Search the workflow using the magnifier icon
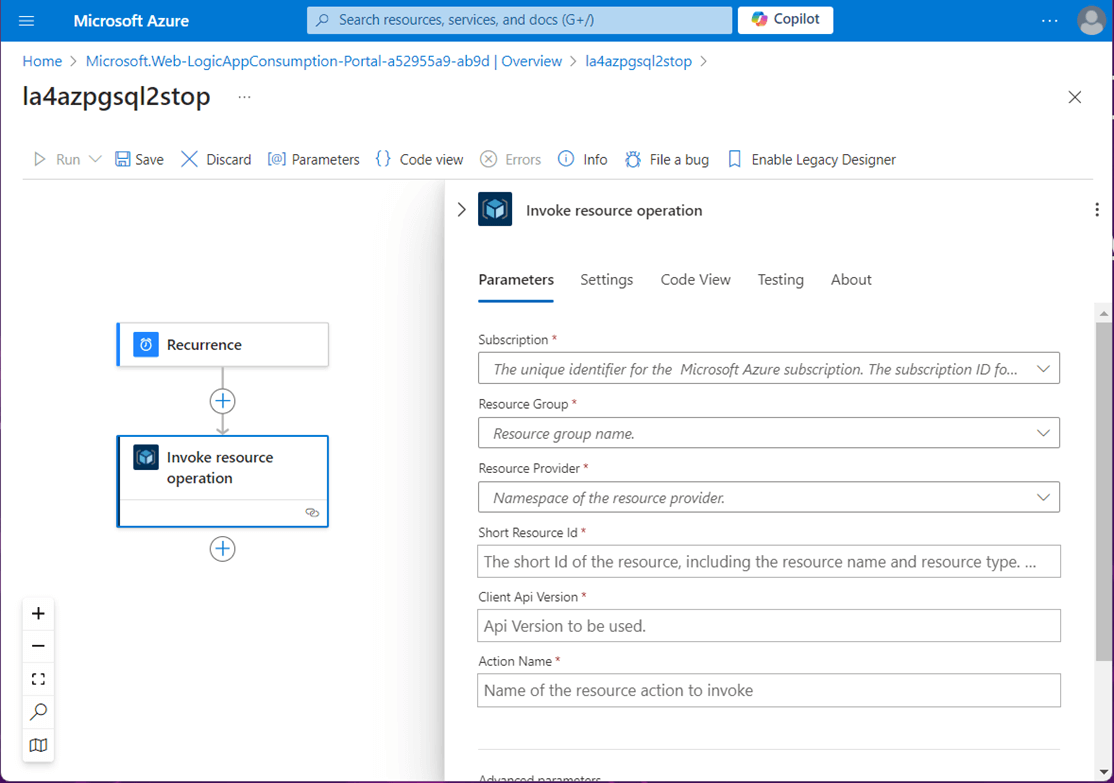1114x783 pixels. tap(38, 712)
